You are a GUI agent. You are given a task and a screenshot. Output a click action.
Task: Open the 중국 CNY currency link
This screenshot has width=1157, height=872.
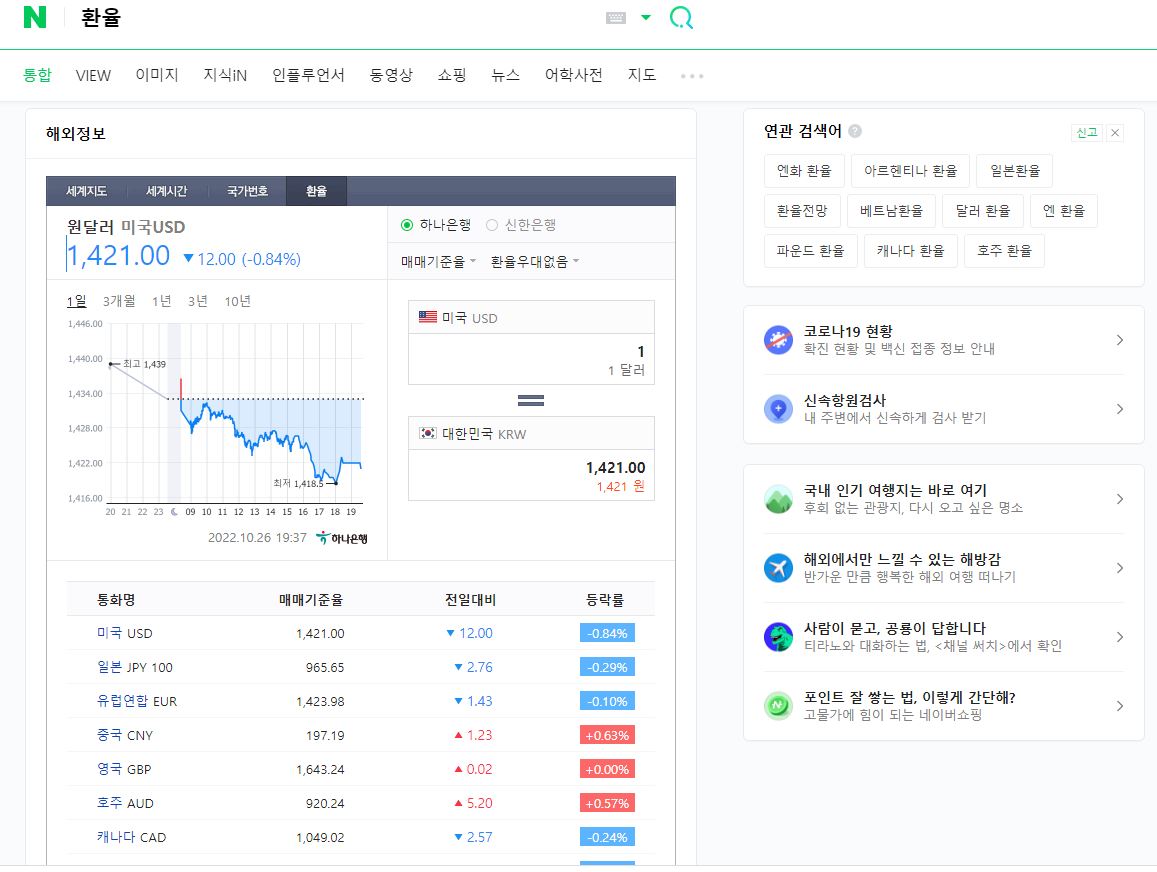pos(125,735)
